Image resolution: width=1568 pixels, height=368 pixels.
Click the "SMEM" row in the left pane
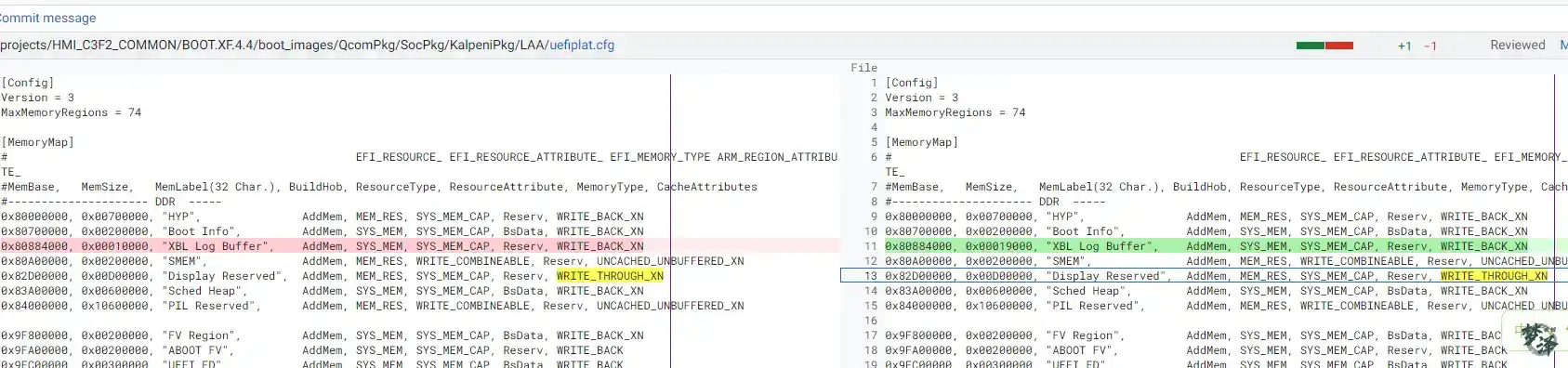coord(373,261)
